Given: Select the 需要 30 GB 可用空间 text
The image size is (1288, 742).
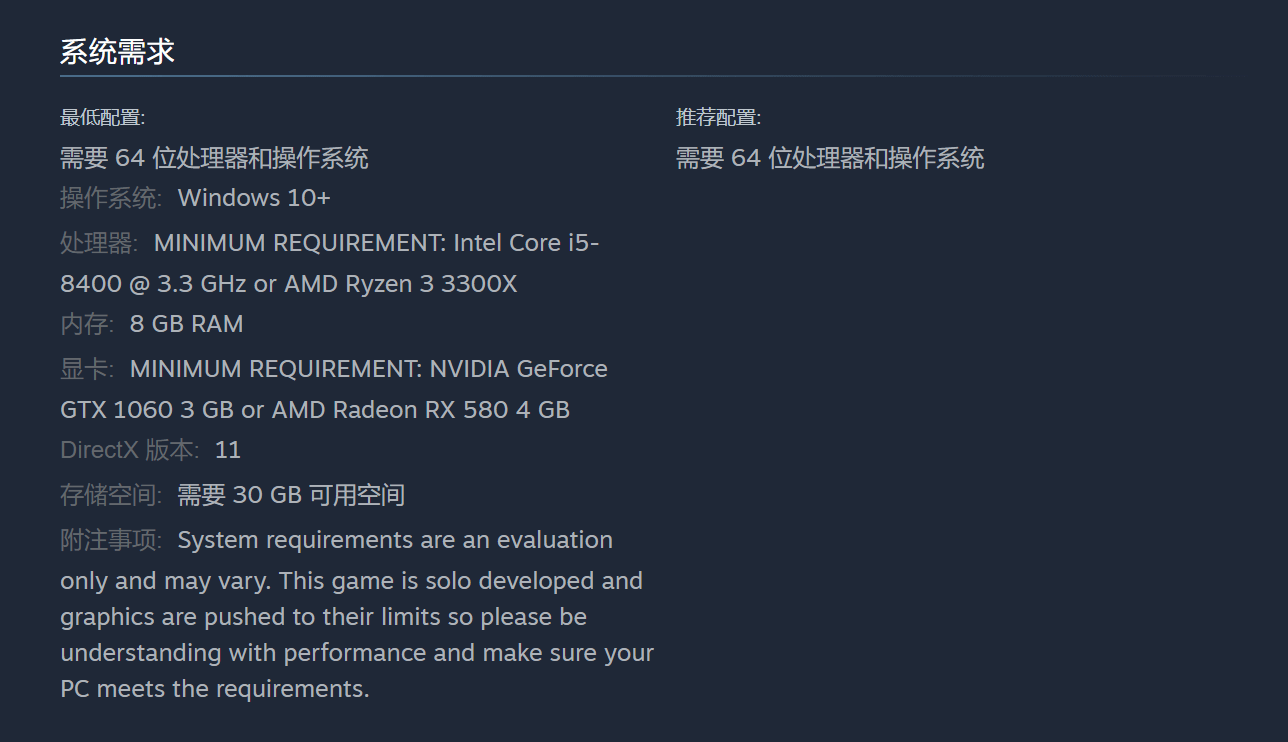Looking at the screenshot, I should [x=291, y=495].
